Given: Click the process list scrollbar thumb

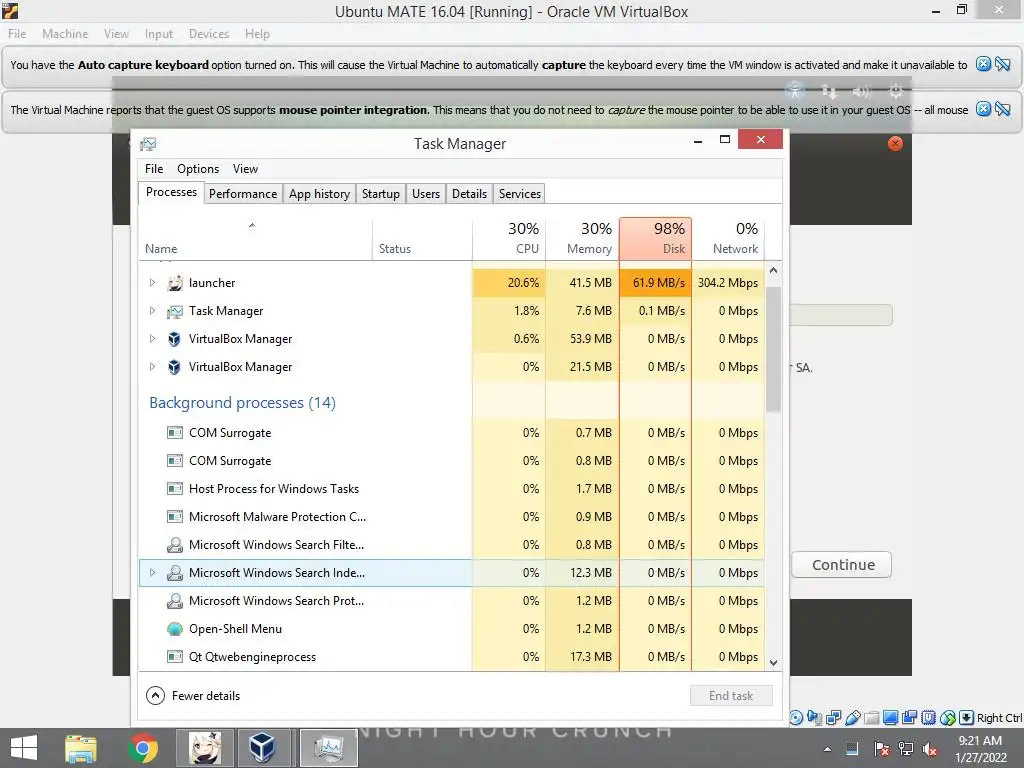Looking at the screenshot, I should tap(773, 349).
